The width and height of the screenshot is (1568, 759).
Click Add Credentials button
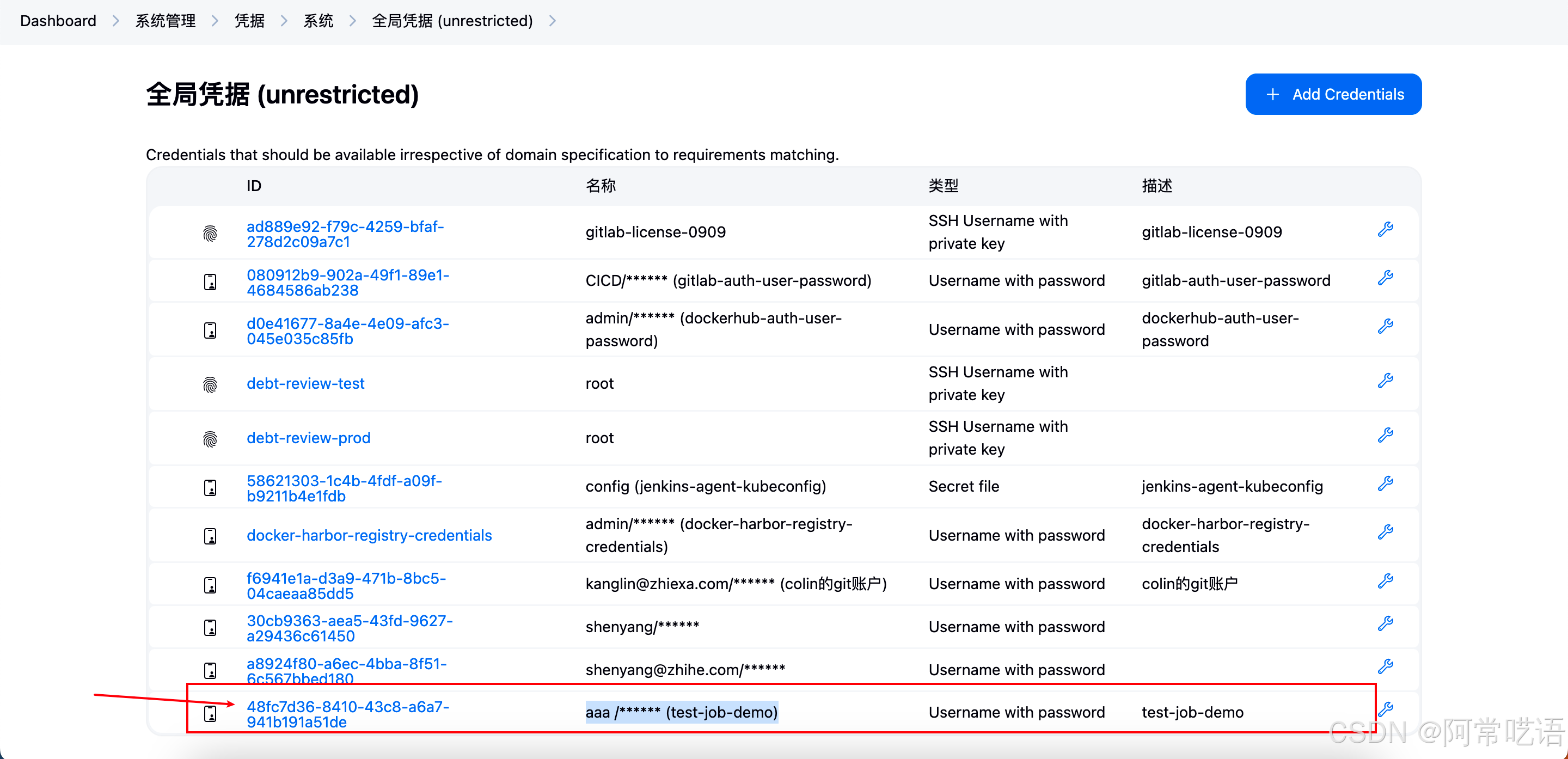(x=1333, y=94)
